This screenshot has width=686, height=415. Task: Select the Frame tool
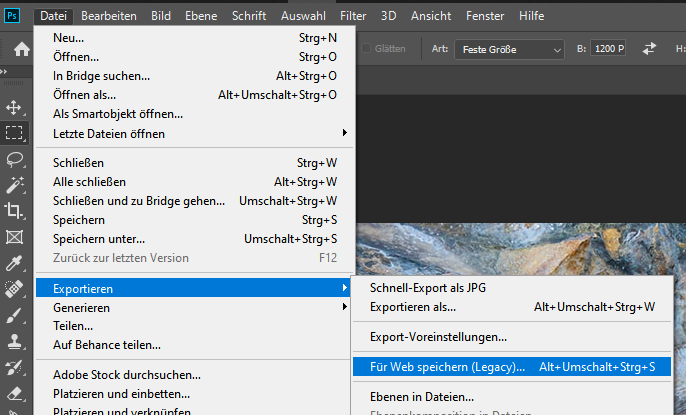click(14, 237)
